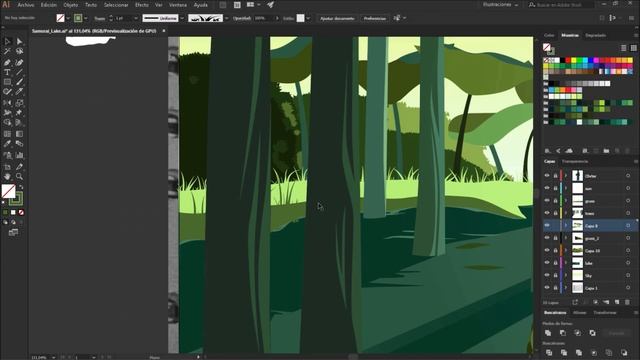Open the Efecto menu
640x360 pixels.
pyautogui.click(x=142, y=5)
